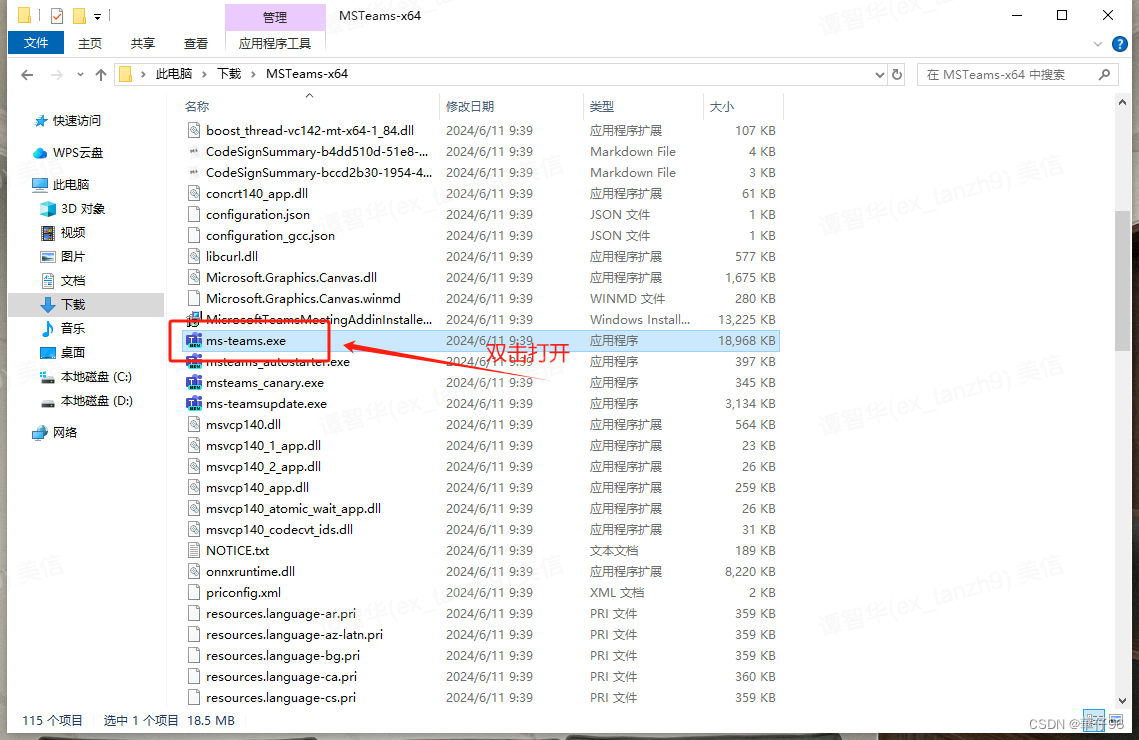Click the back navigation arrow
Viewport: 1139px width, 740px height.
pyautogui.click(x=28, y=74)
